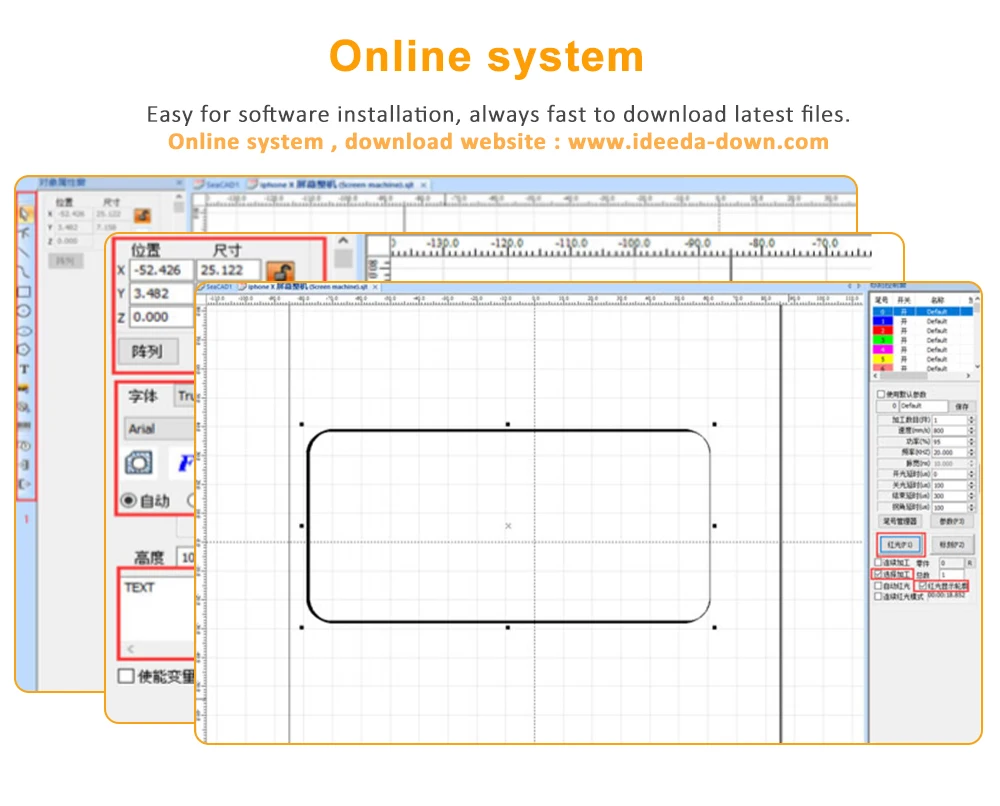Click the 红光(F1) red light button
This screenshot has height=806, width=1000.
coord(900,545)
